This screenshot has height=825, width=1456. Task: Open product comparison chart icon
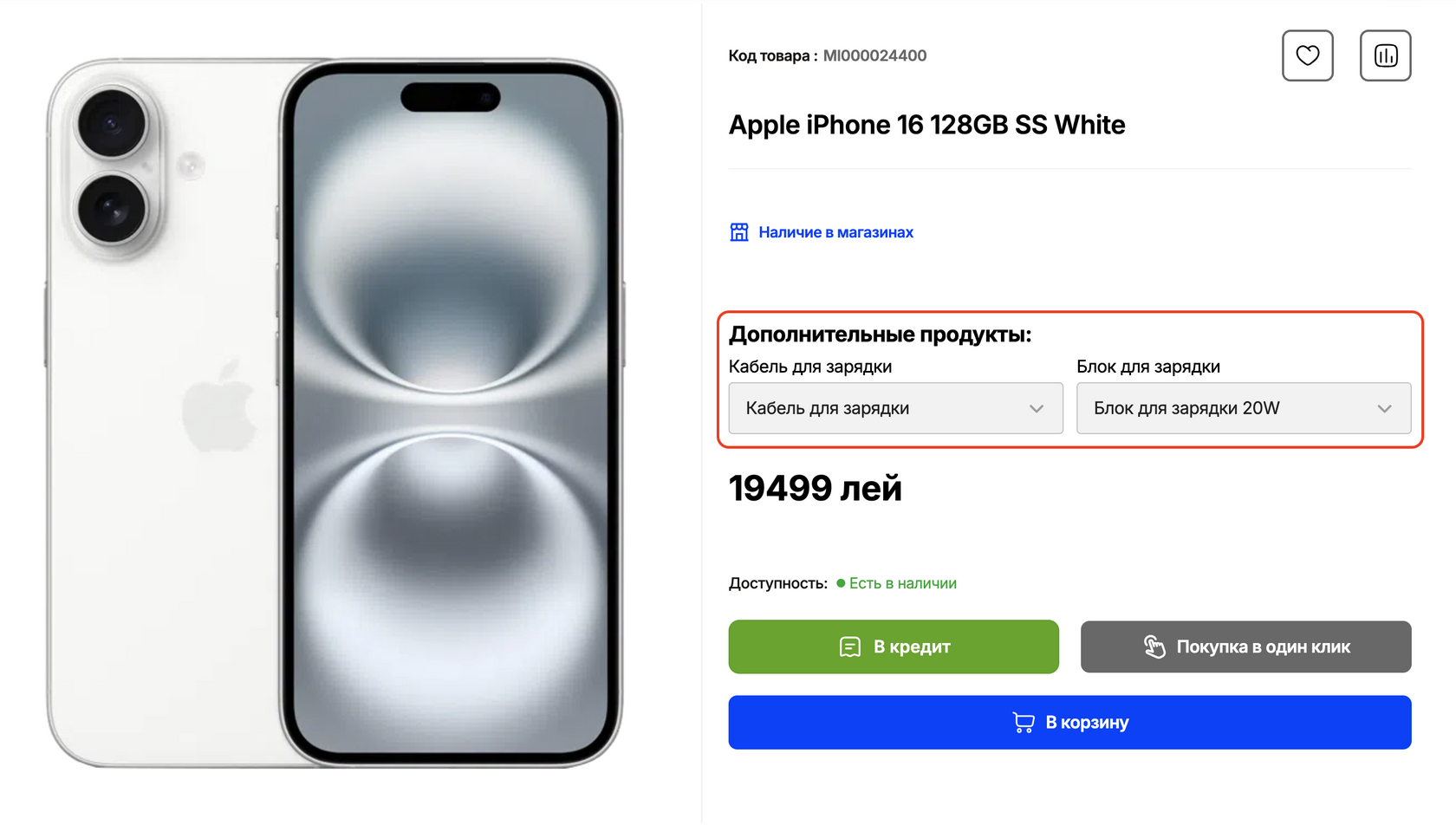point(1385,55)
